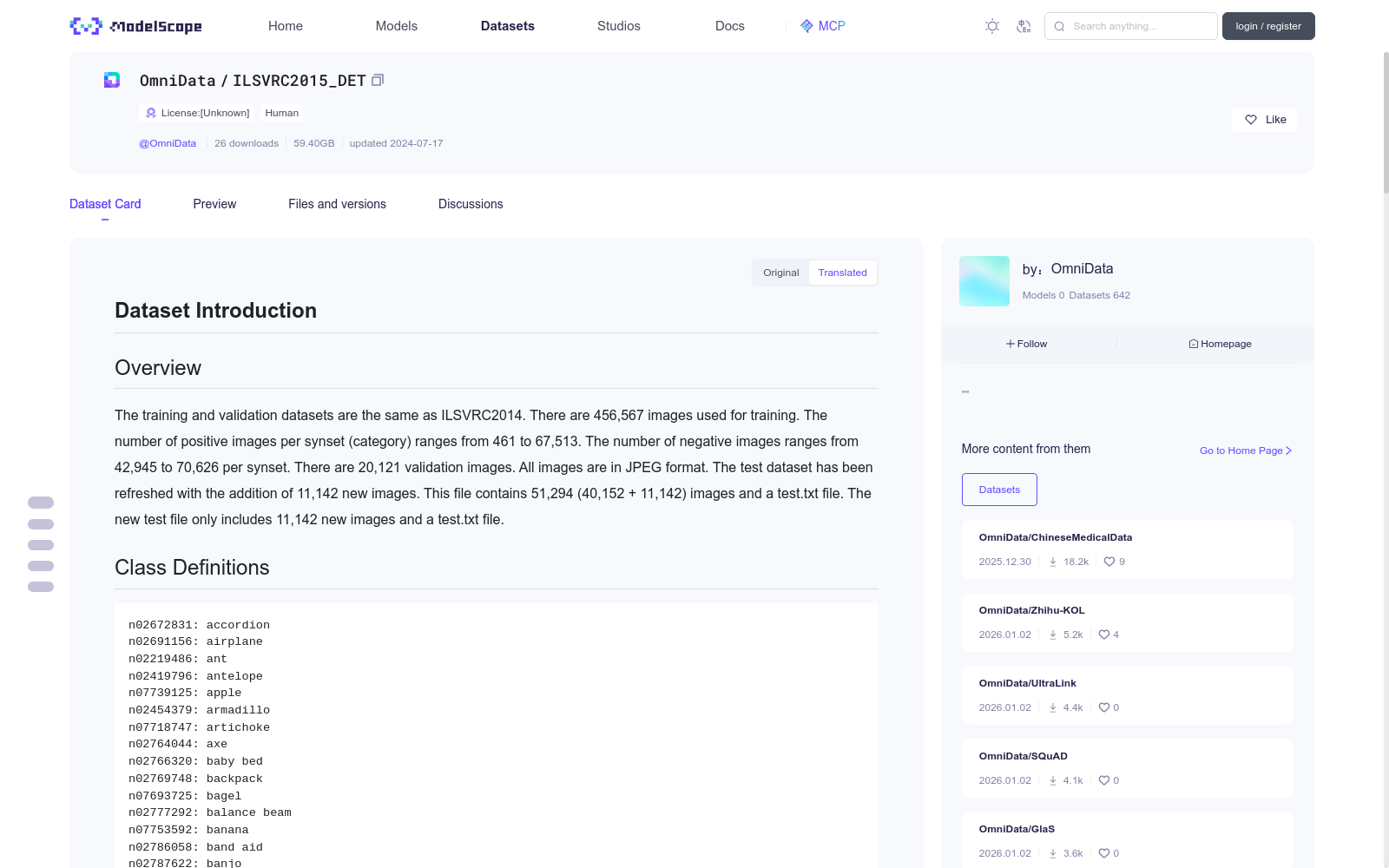Click the house icon beside Homepage
Image resolution: width=1389 pixels, height=868 pixels.
tap(1194, 344)
